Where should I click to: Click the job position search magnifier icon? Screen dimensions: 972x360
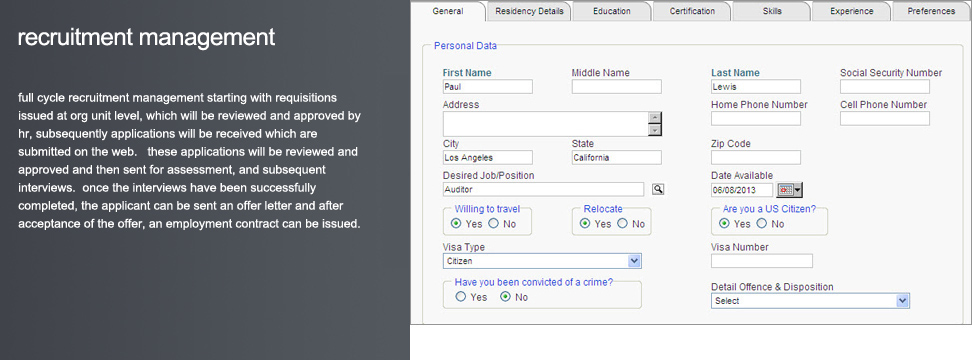coord(658,190)
